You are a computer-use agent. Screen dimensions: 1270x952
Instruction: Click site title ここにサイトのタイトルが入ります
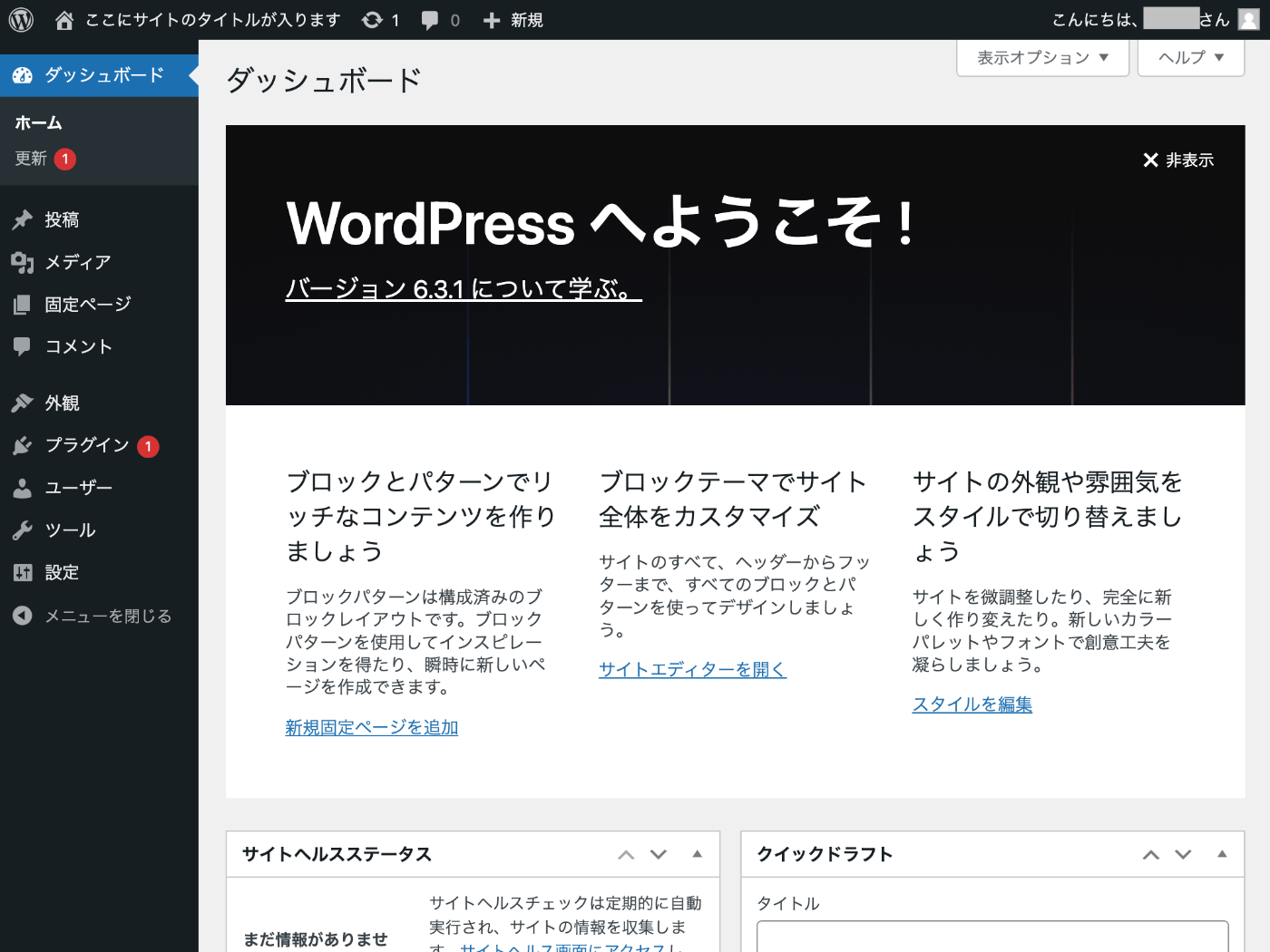click(x=212, y=20)
